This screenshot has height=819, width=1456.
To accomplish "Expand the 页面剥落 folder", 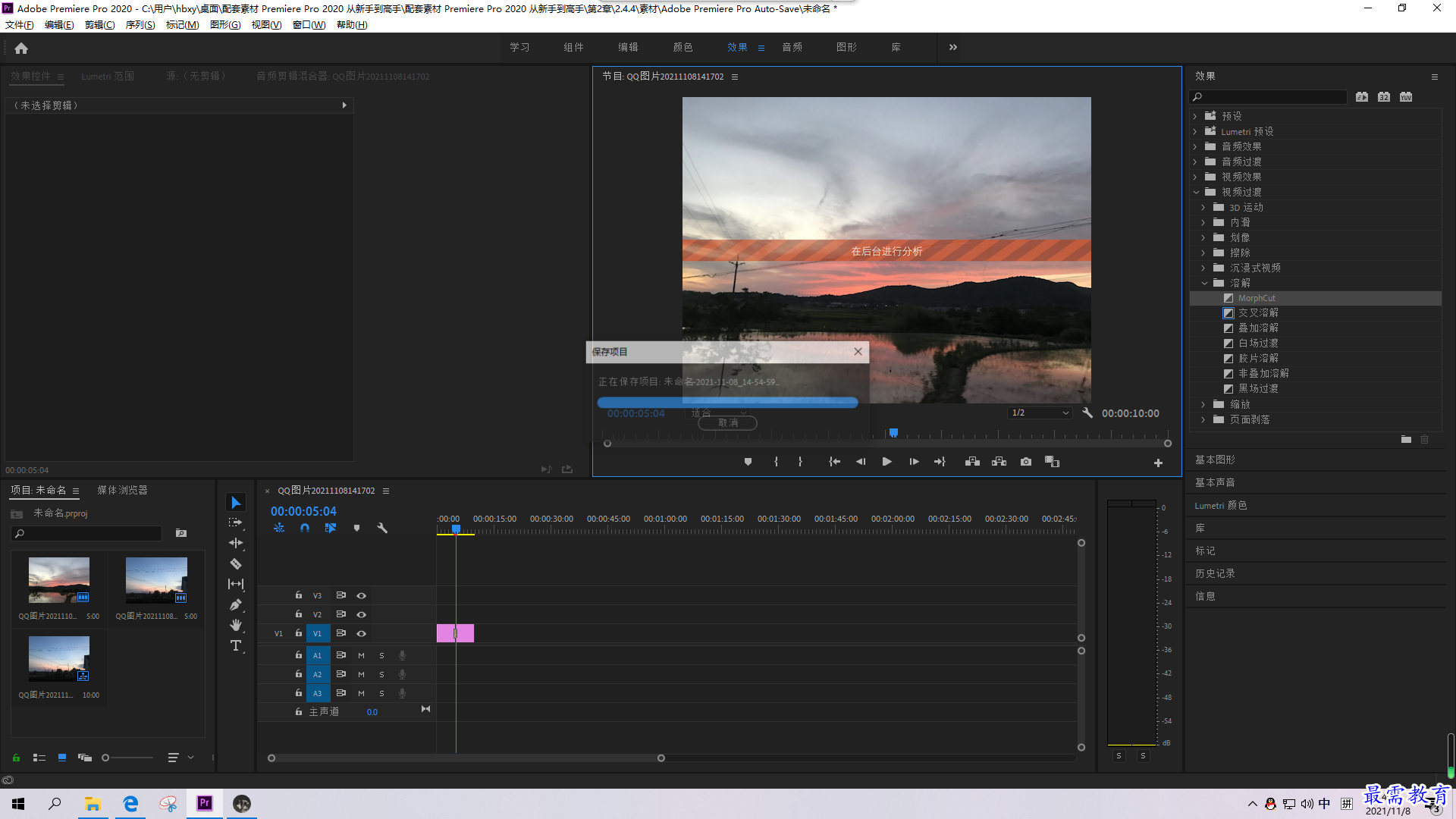I will [1203, 419].
